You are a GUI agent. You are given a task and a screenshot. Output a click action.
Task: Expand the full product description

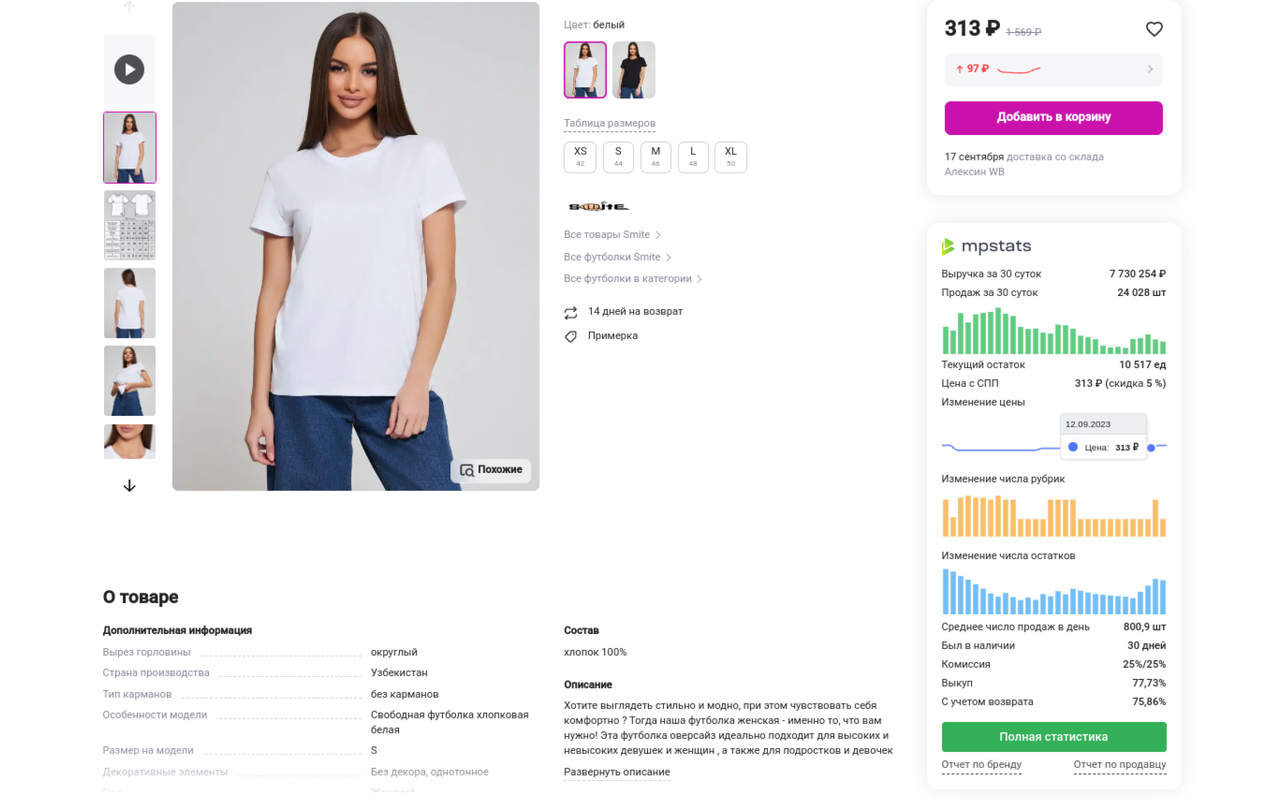click(617, 772)
